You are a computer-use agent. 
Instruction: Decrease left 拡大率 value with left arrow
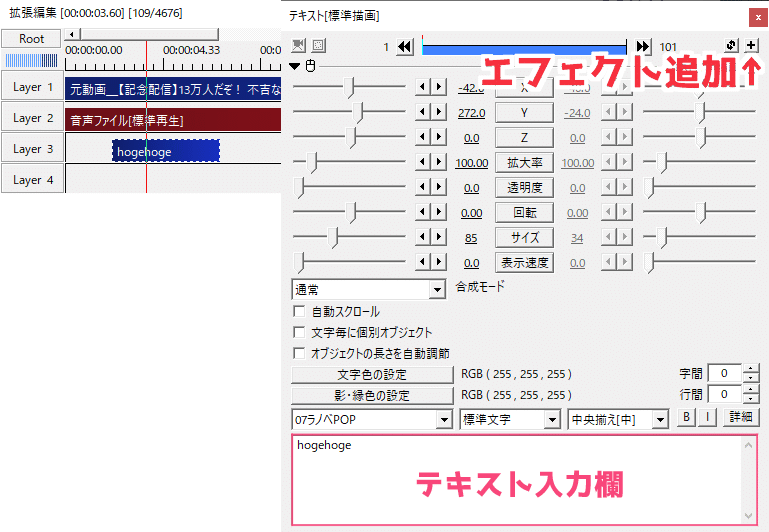pyautogui.click(x=422, y=162)
